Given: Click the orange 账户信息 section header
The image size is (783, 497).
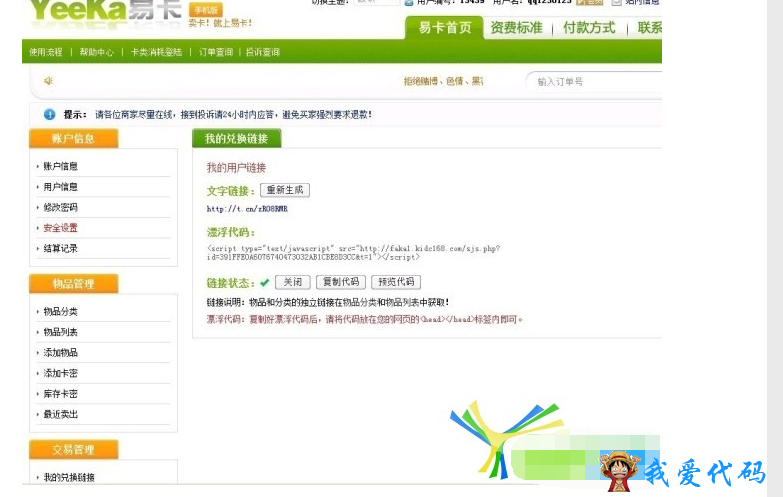Looking at the screenshot, I should point(73,138).
